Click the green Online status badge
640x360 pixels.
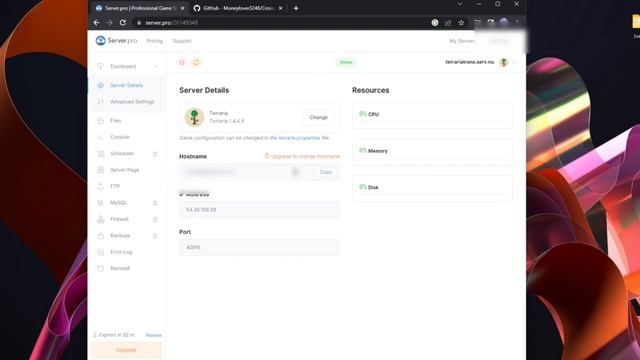click(x=346, y=62)
